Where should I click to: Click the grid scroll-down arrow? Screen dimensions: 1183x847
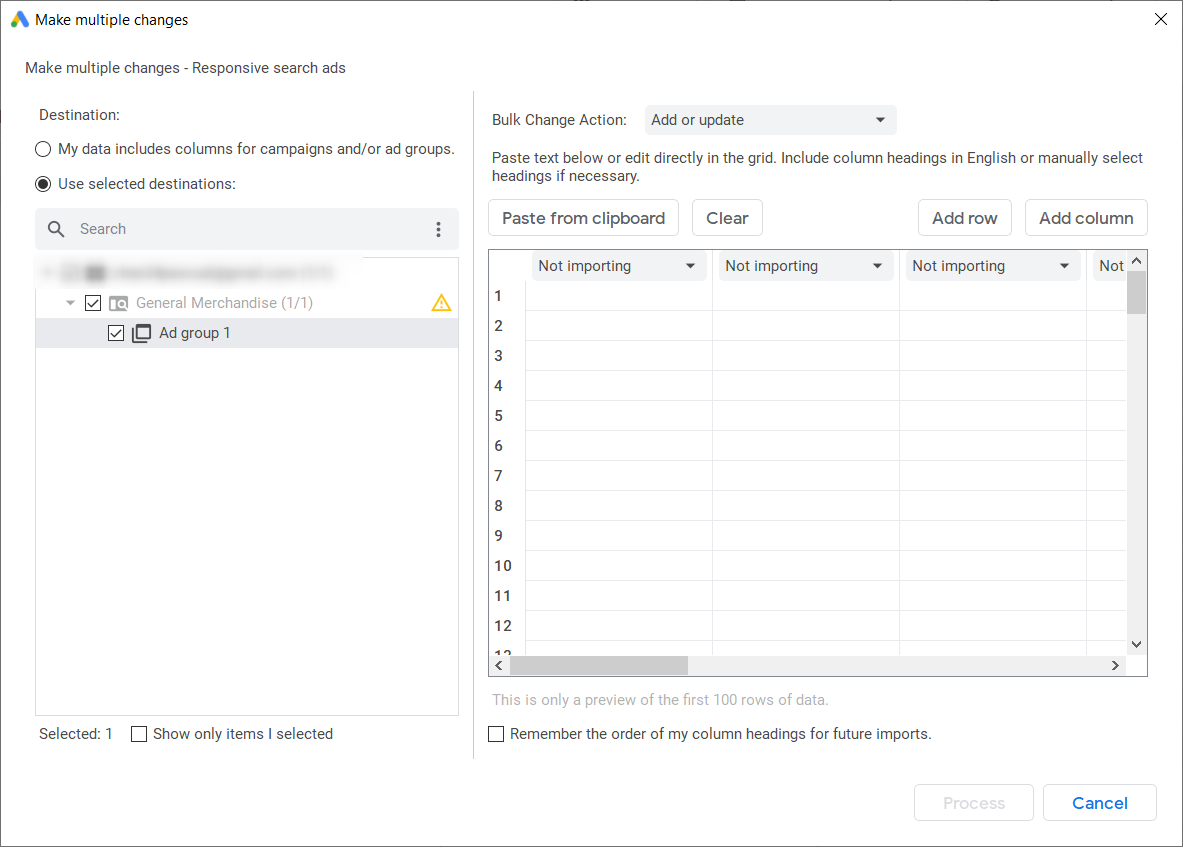click(x=1136, y=645)
